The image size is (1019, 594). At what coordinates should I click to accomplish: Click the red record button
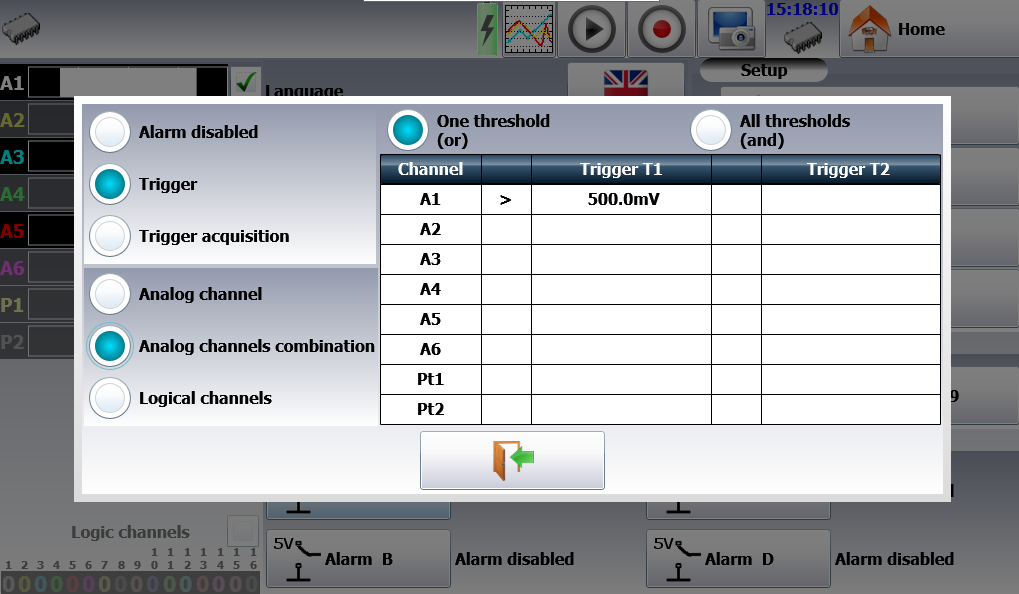661,29
